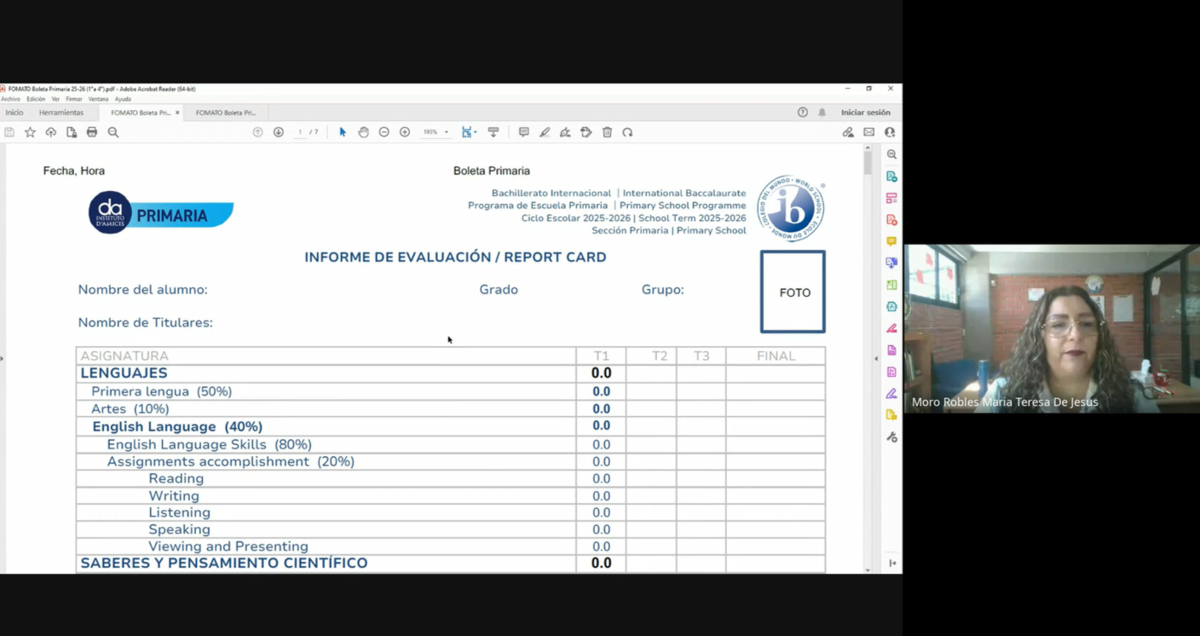1200x636 pixels.
Task: Click the rotate page icon
Action: pos(628,132)
